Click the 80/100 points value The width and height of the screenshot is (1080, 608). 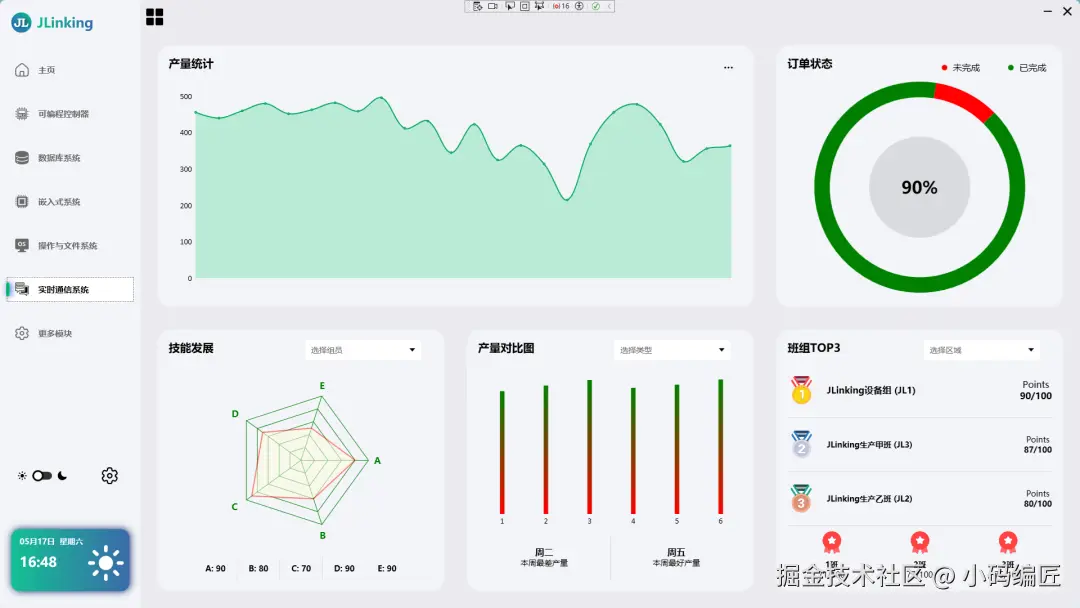pos(1038,504)
